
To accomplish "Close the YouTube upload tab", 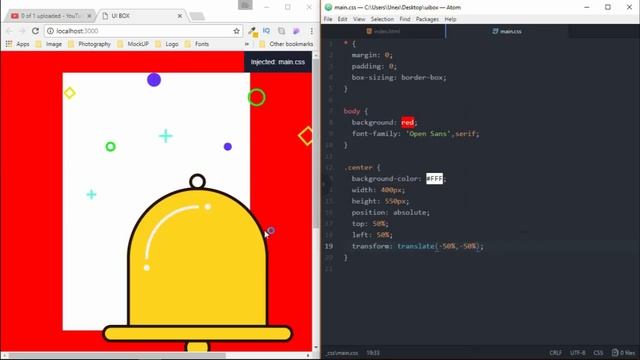I will click(x=89, y=16).
